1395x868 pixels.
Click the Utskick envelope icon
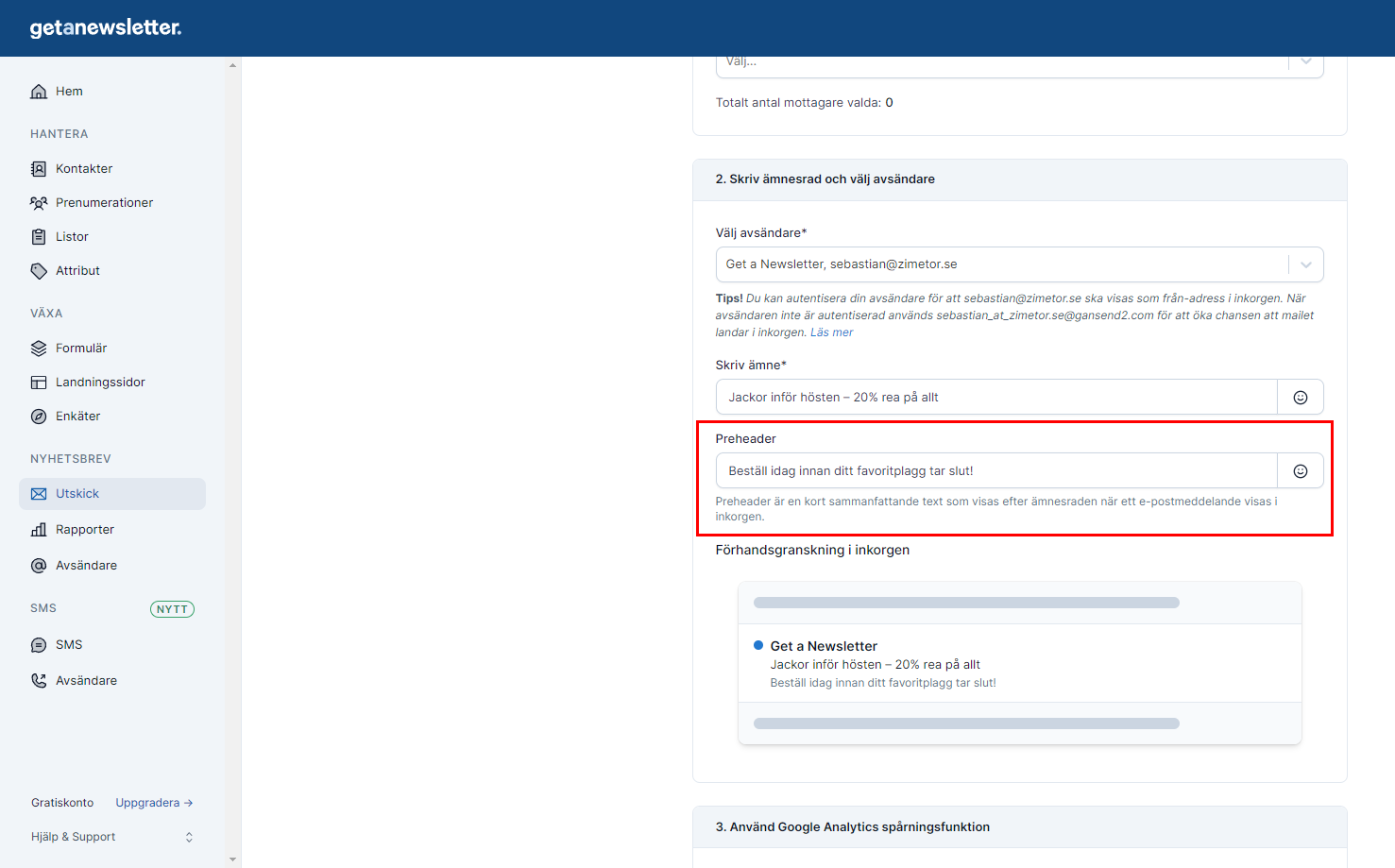pos(39,494)
